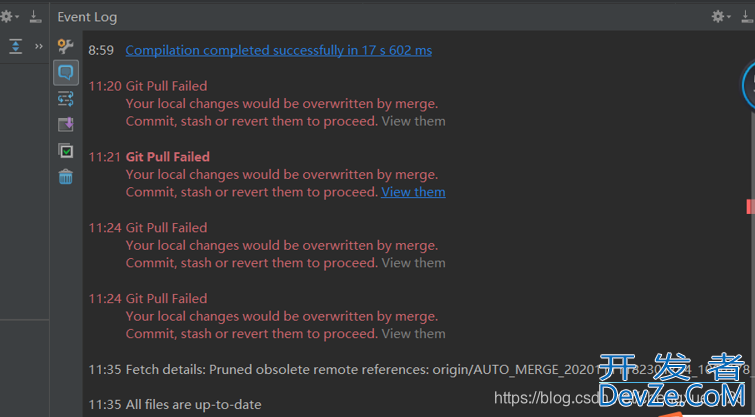Image resolution: width=755 pixels, height=417 pixels.
Task: Open Event Log settings wrench icon
Action: (65, 46)
